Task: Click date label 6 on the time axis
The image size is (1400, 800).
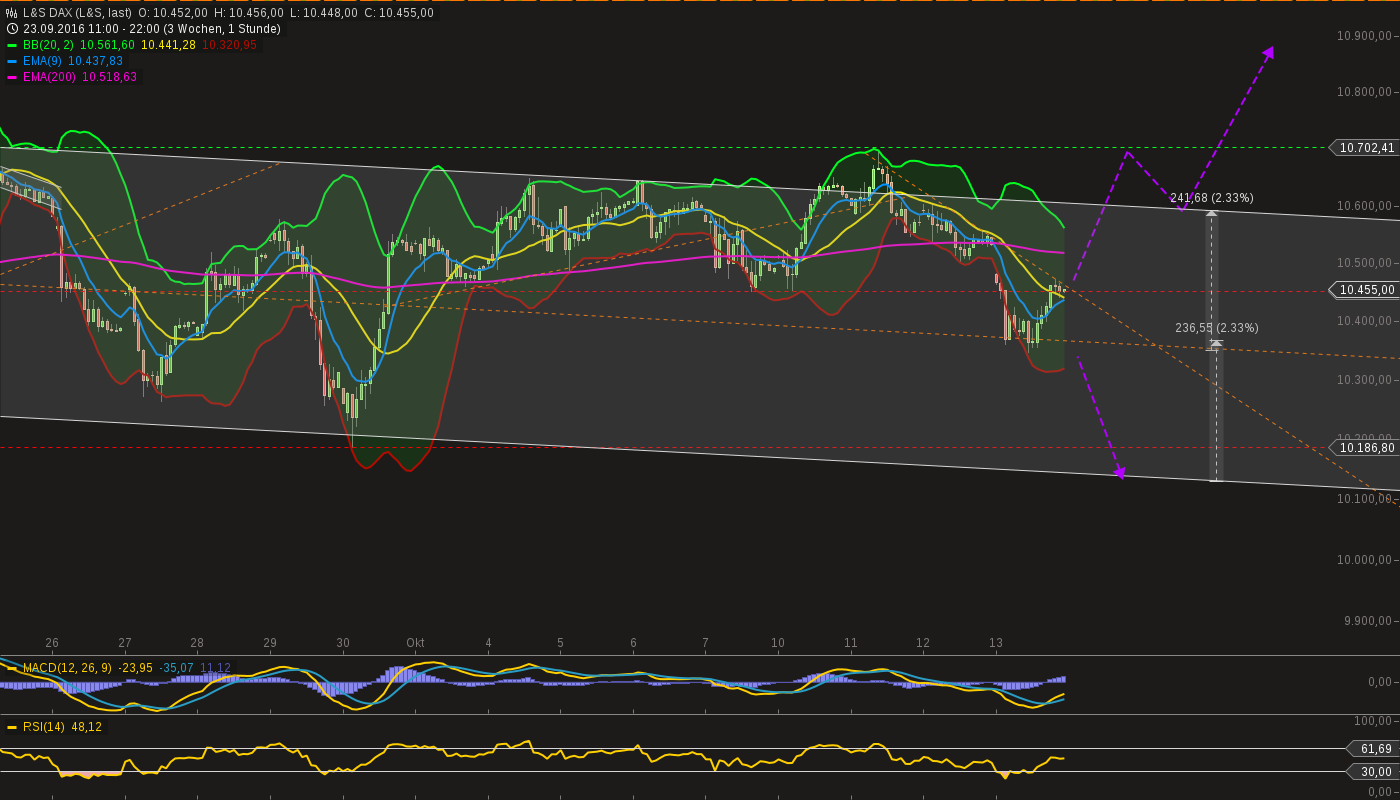Action: coord(633,643)
